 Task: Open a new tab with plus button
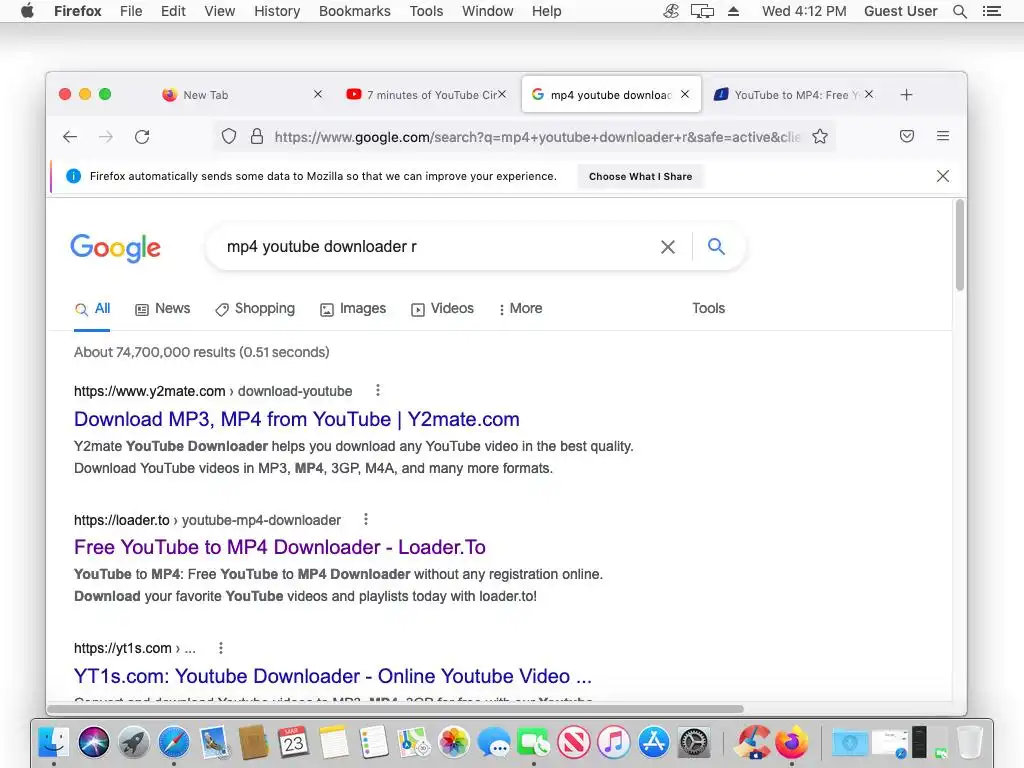click(x=906, y=95)
